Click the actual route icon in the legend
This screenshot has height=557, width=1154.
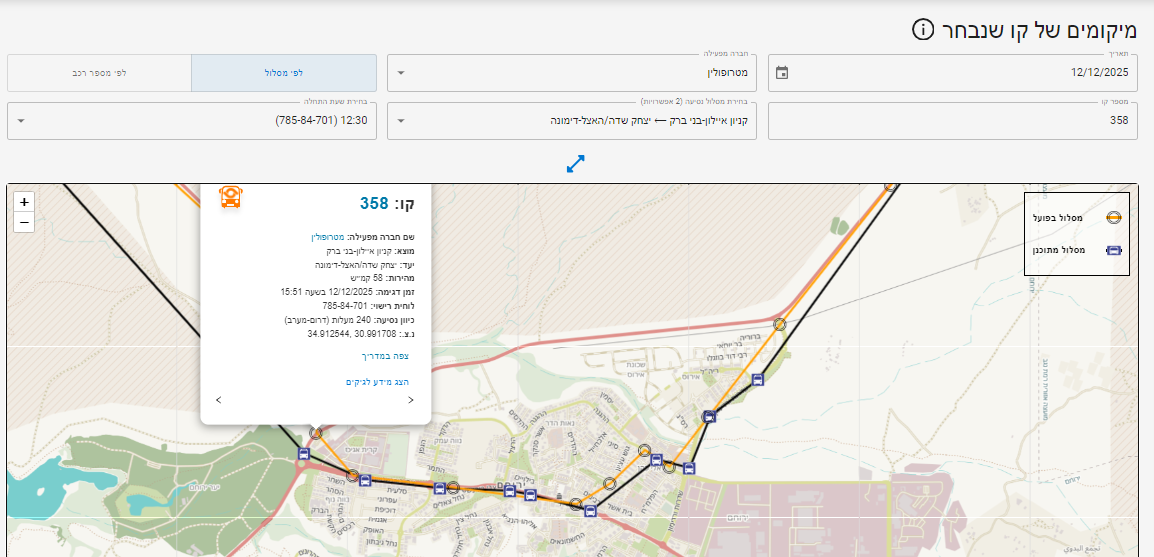tap(1114, 217)
